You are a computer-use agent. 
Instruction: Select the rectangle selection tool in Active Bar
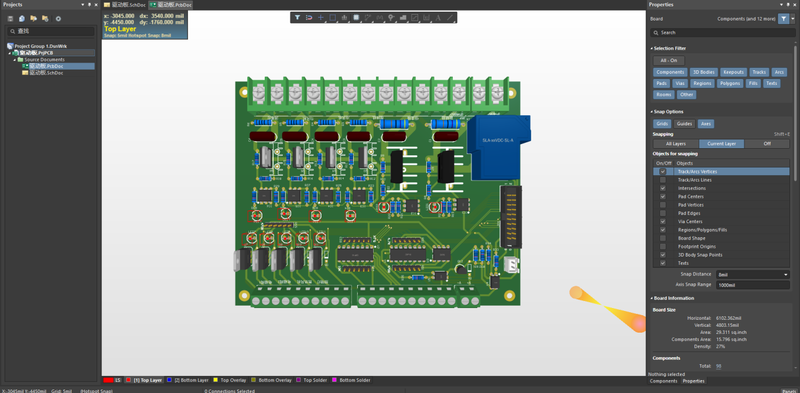[x=333, y=17]
